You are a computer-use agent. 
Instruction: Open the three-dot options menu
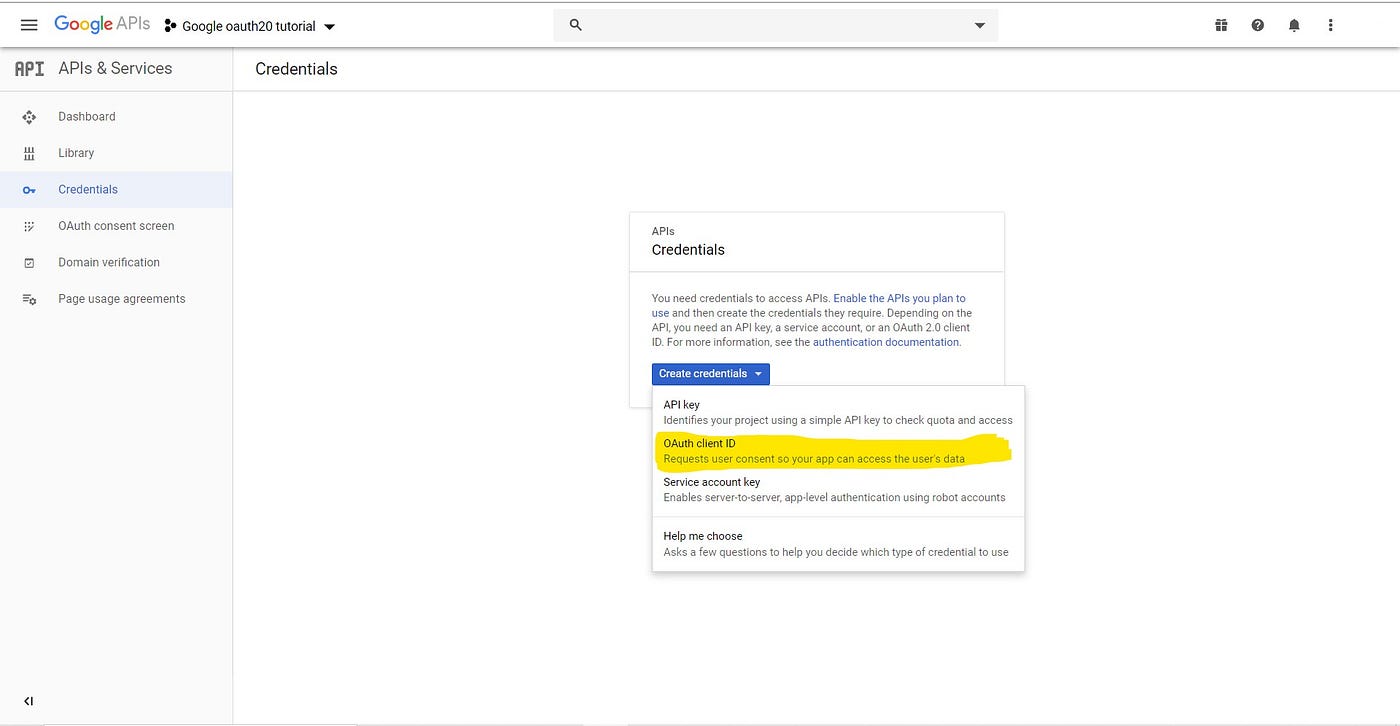click(x=1331, y=25)
